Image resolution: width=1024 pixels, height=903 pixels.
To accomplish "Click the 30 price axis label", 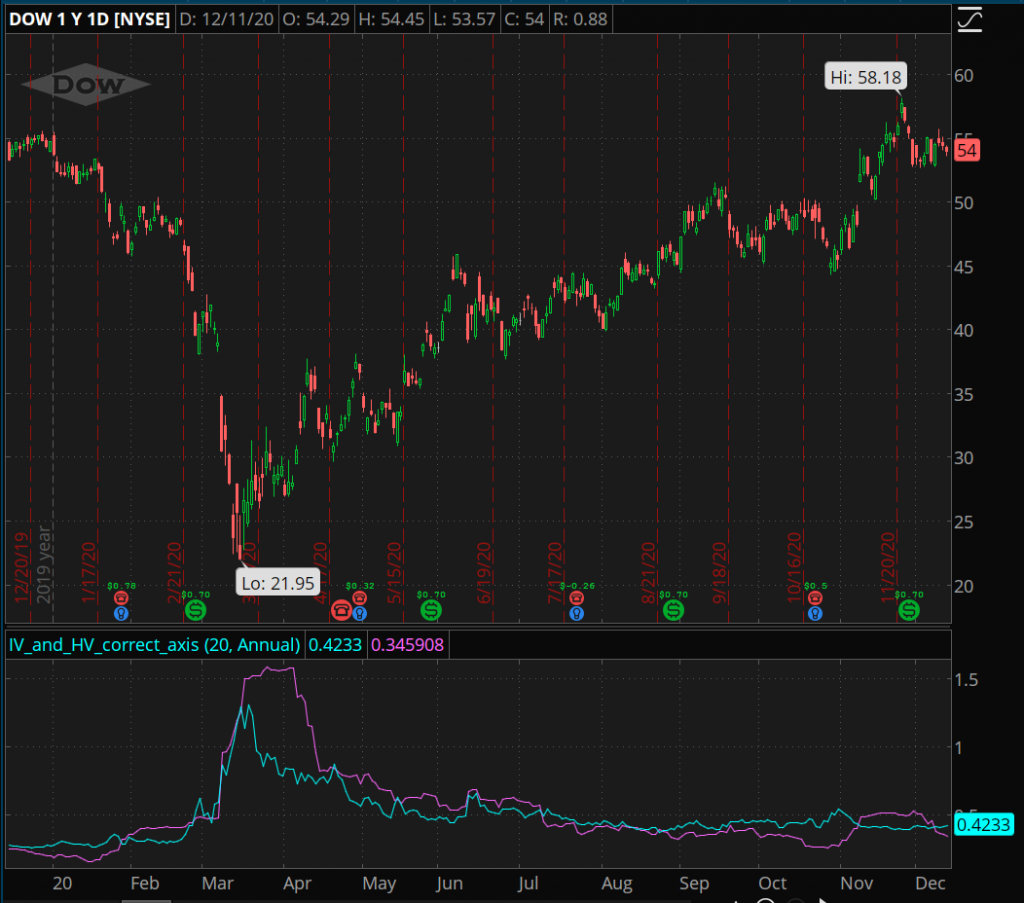I will [964, 458].
